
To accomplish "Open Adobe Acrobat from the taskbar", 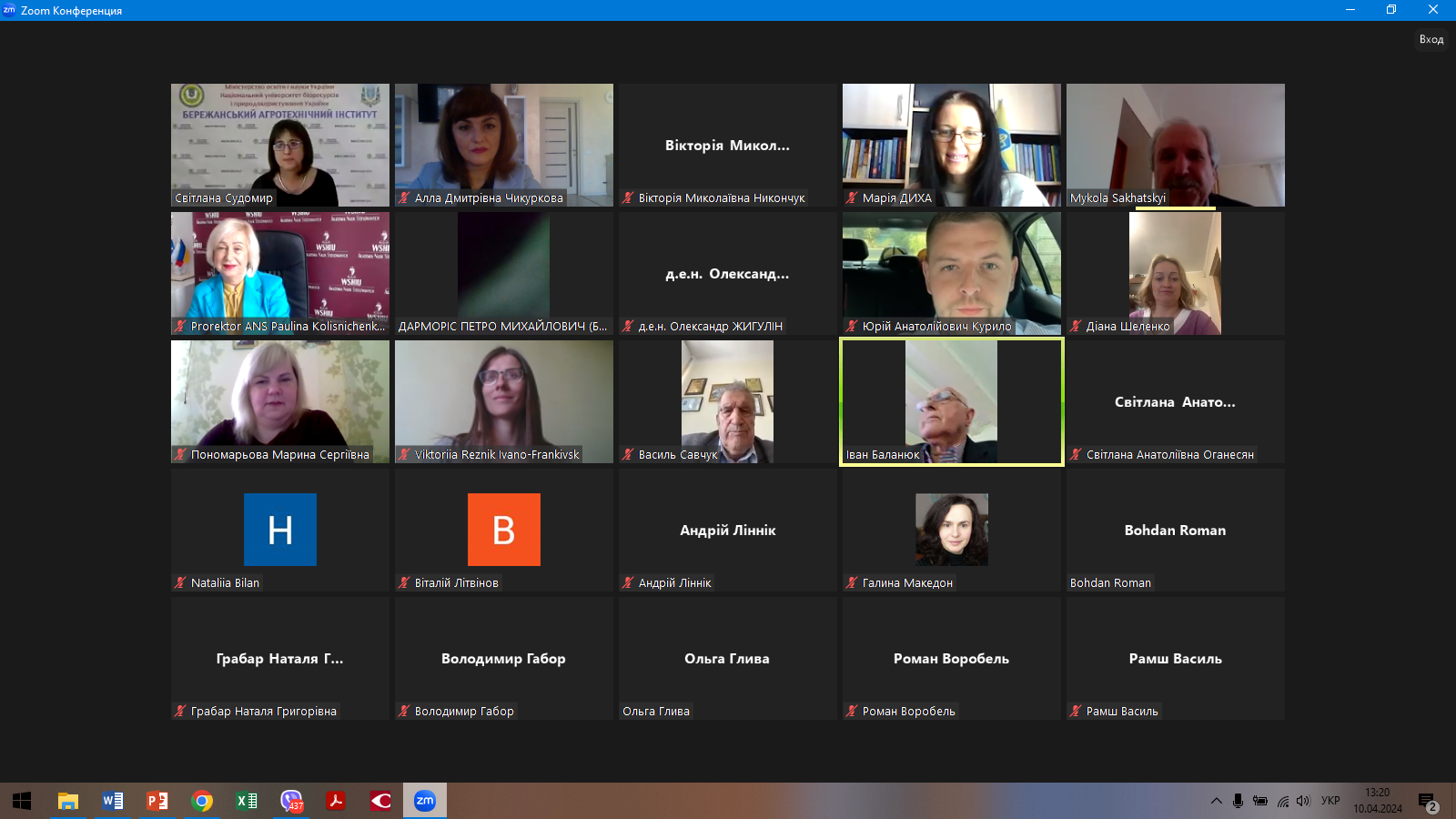I will tap(336, 801).
